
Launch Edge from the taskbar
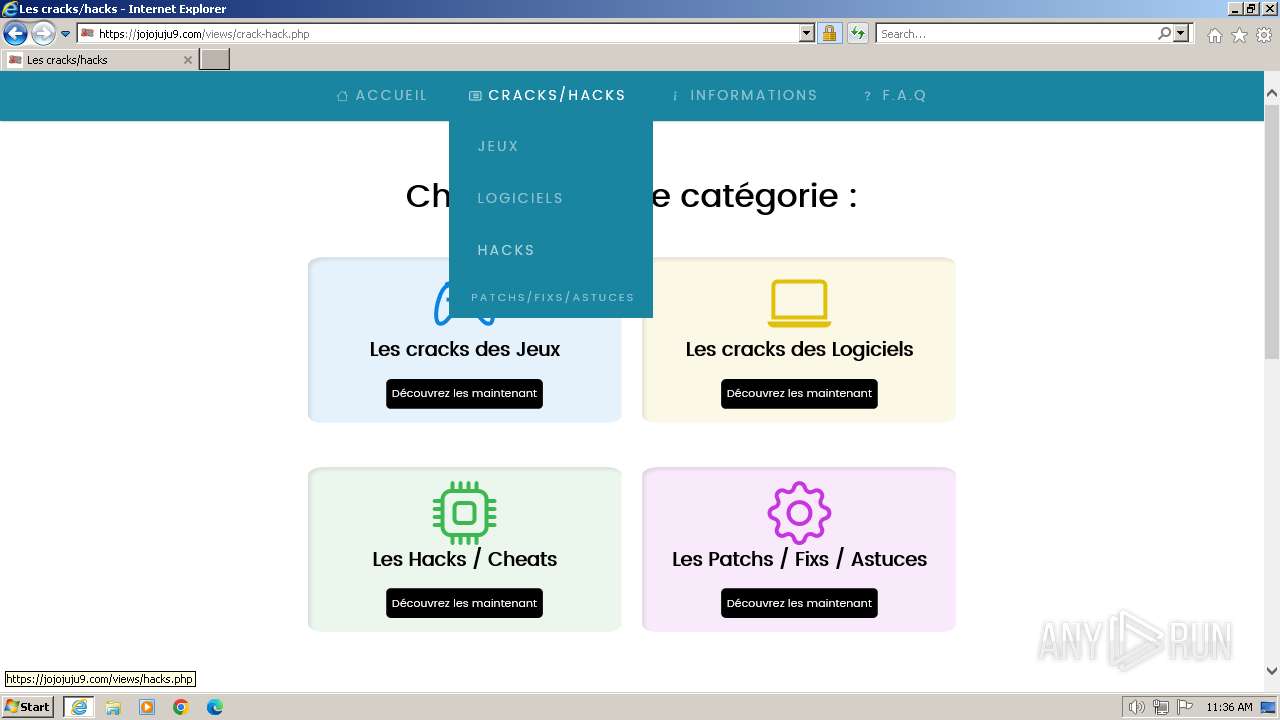[215, 707]
